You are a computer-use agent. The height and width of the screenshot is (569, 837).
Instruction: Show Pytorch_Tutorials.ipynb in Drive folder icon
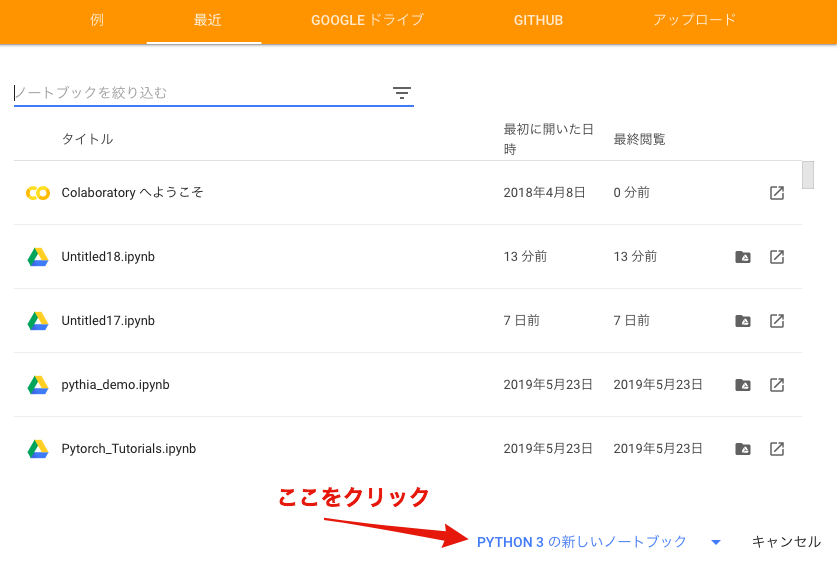click(743, 449)
